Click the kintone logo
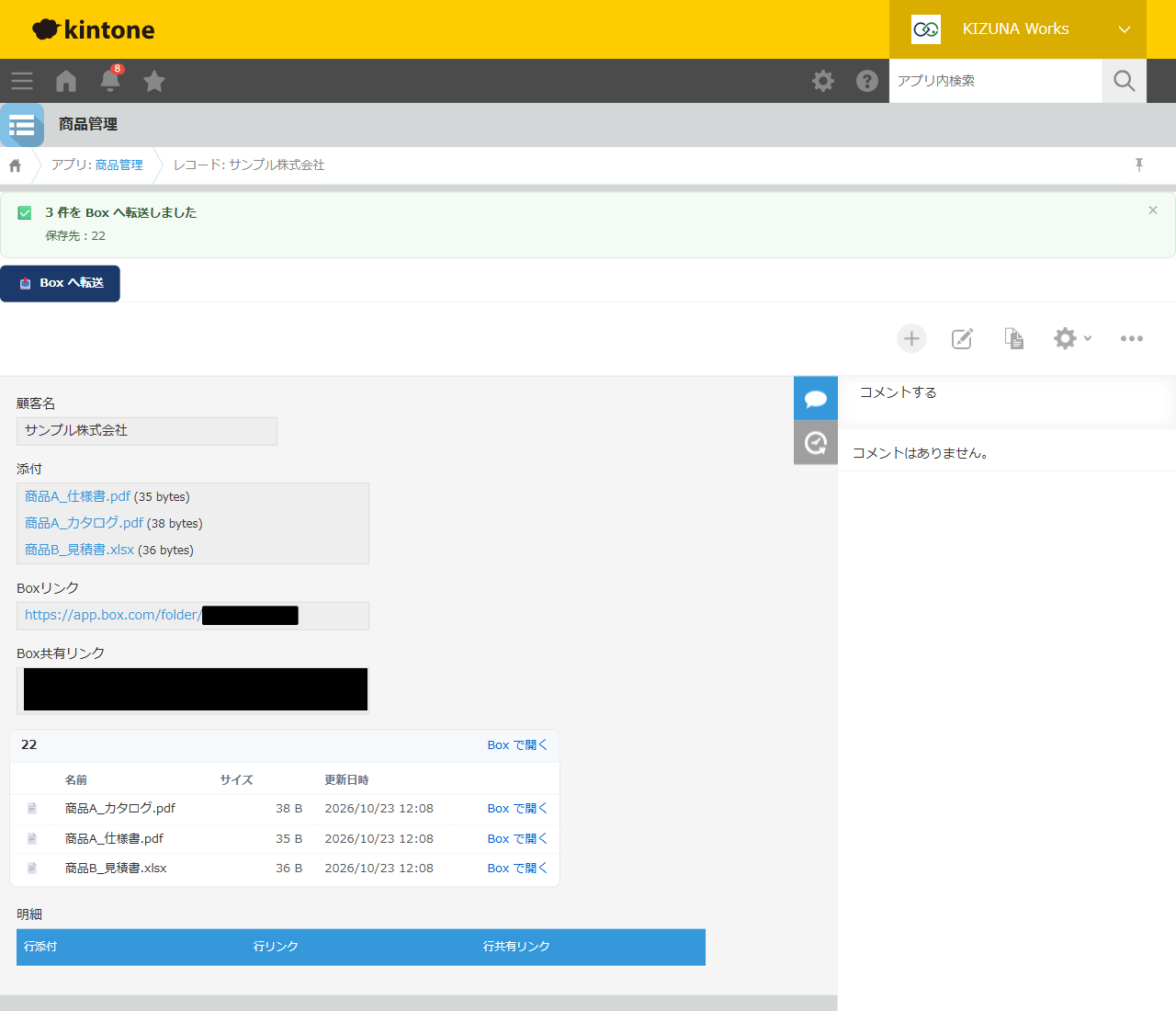This screenshot has height=1011, width=1176. 94,29
